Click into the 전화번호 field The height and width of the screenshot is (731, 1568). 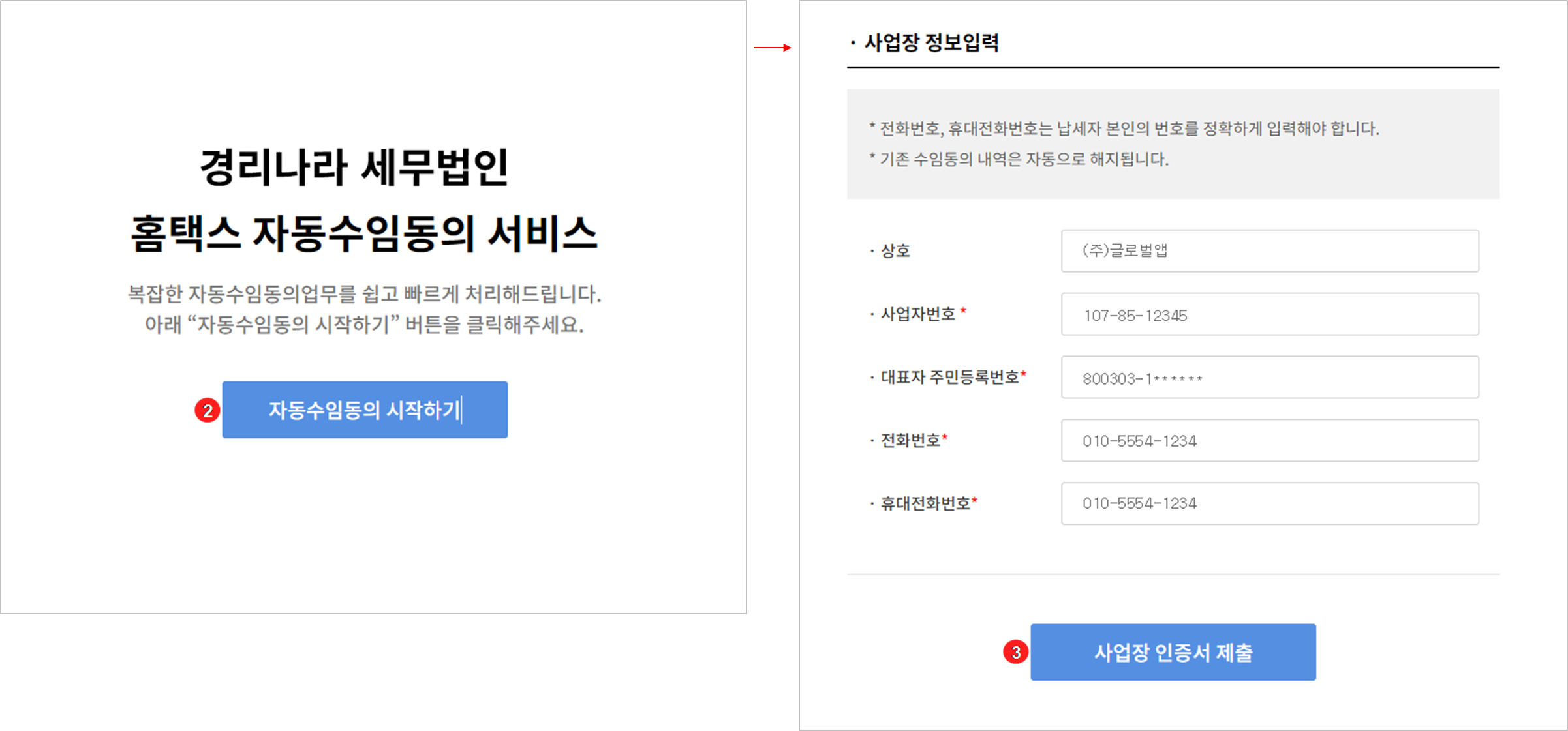[1269, 441]
